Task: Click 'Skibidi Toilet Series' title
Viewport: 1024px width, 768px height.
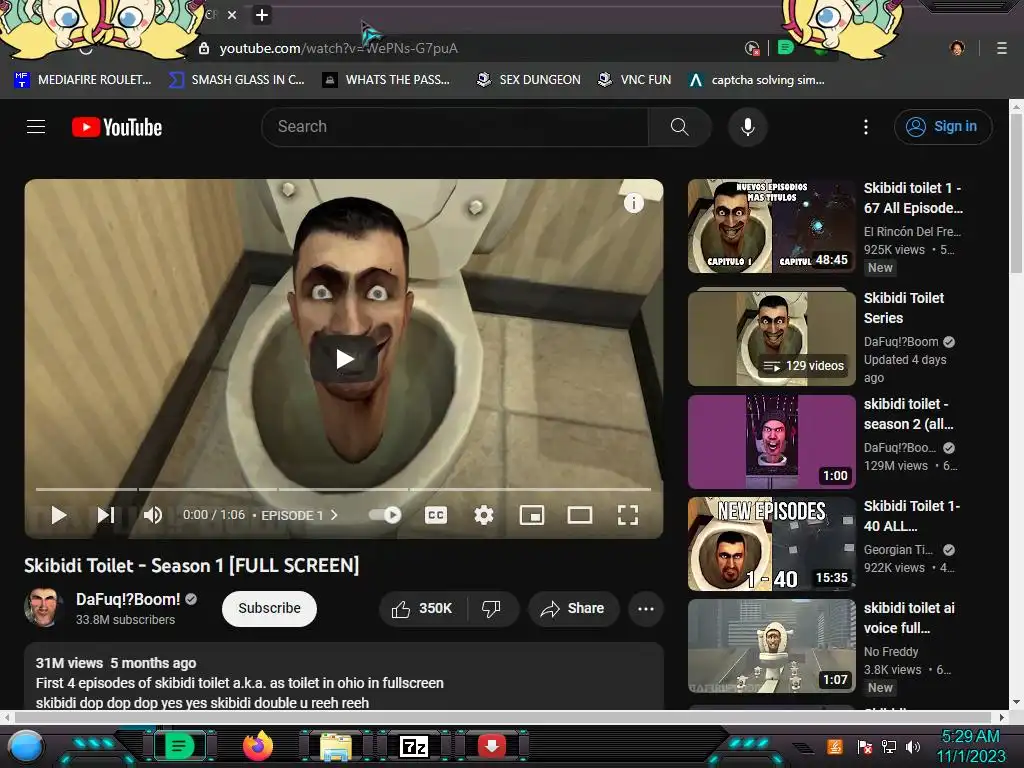Action: pos(904,308)
